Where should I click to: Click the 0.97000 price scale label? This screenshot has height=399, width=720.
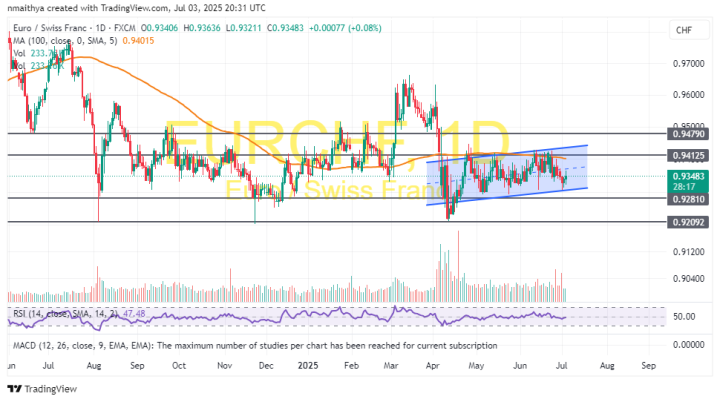point(688,64)
